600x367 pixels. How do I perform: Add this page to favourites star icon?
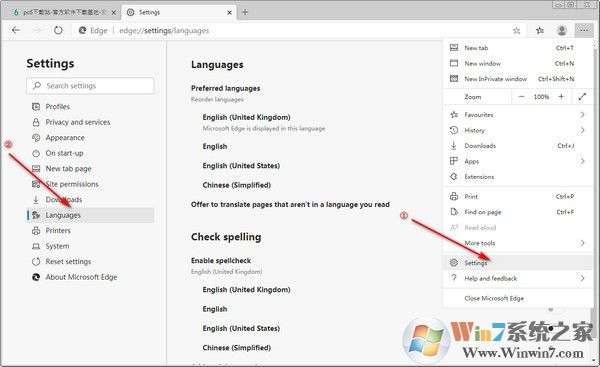(517, 31)
